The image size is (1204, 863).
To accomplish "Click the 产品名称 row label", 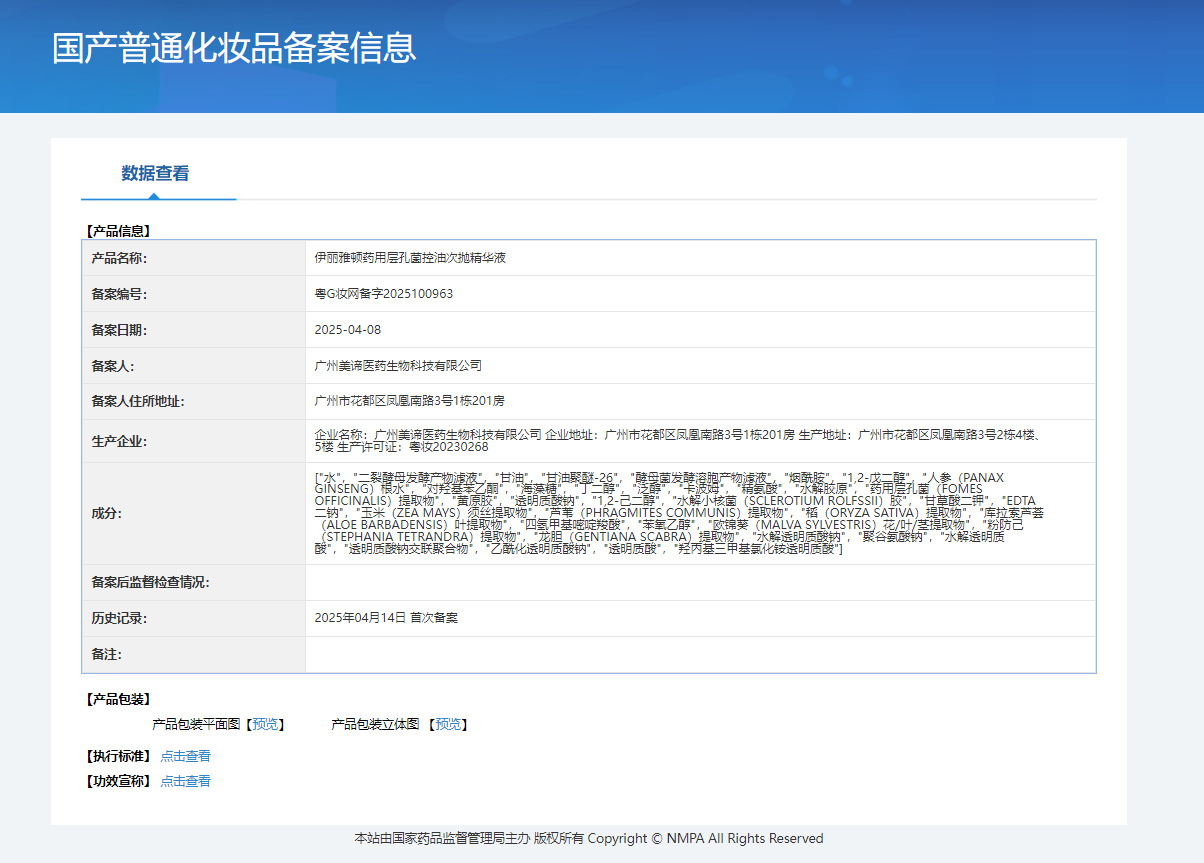I will pyautogui.click(x=119, y=258).
